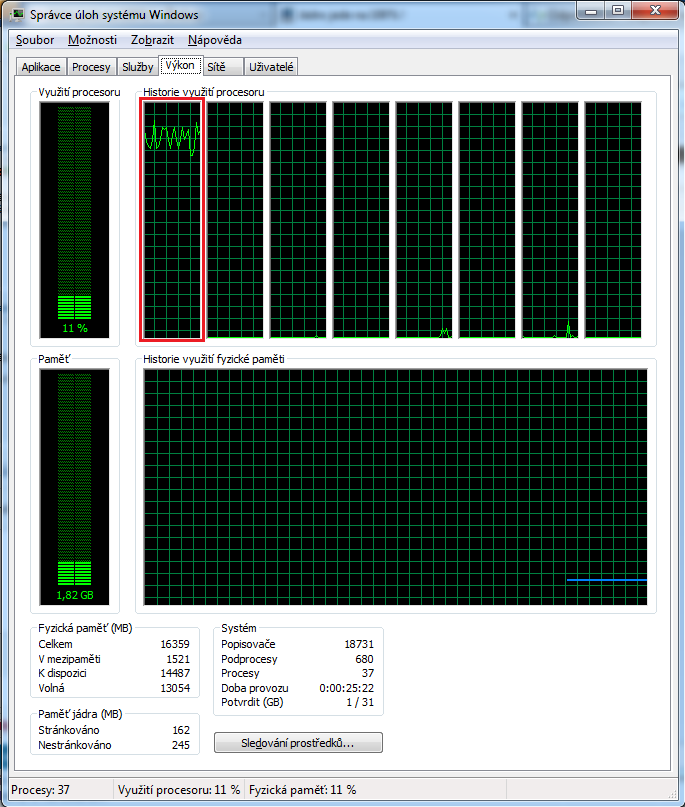This screenshot has width=685, height=807.
Task: Click the Volná value 13054
Action: pyautogui.click(x=175, y=688)
